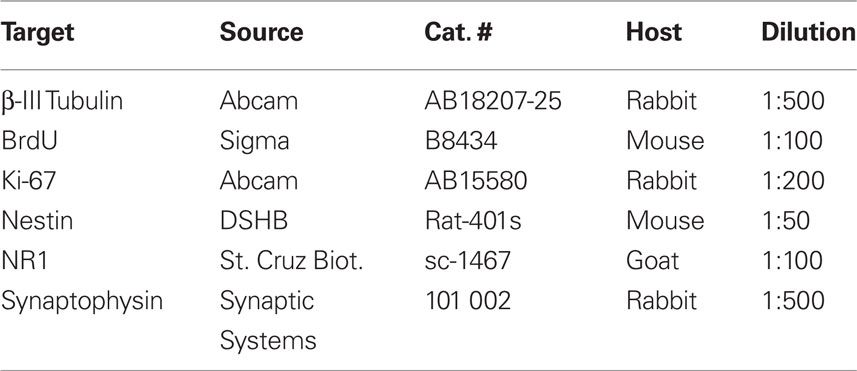Click the Cat. # column header

(459, 33)
